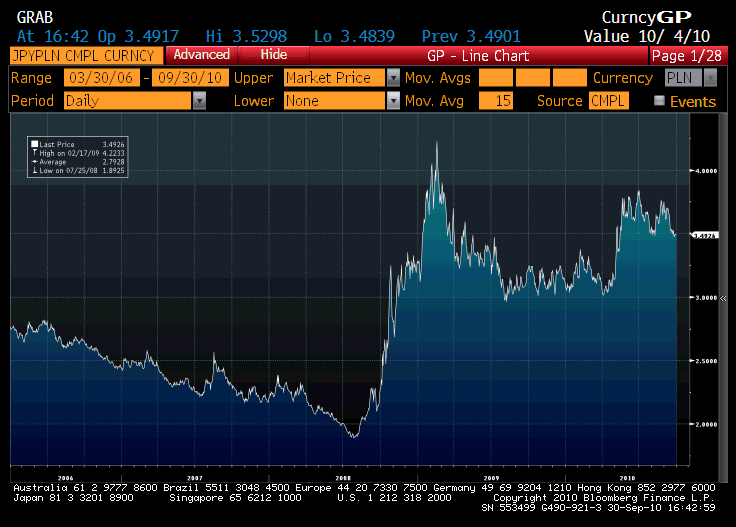Select the JPYPLN CMPL CURNCY ticker tab
Image resolution: width=736 pixels, height=527 pixels.
(x=84, y=55)
